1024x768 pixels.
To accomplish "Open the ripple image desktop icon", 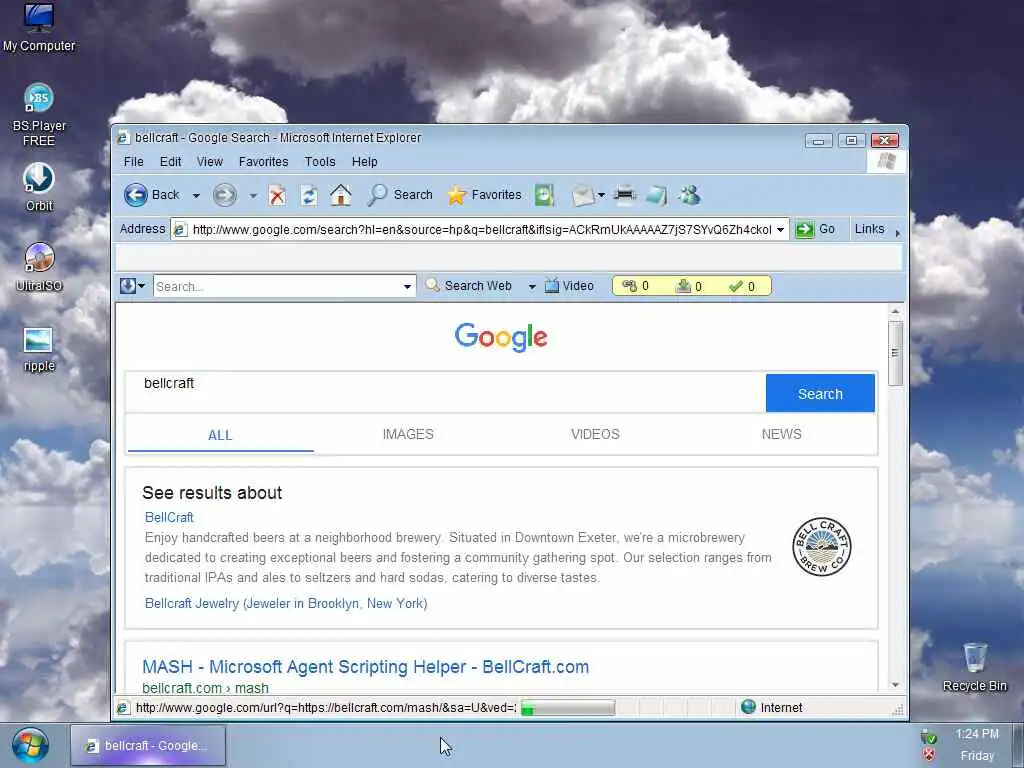I will pos(39,349).
